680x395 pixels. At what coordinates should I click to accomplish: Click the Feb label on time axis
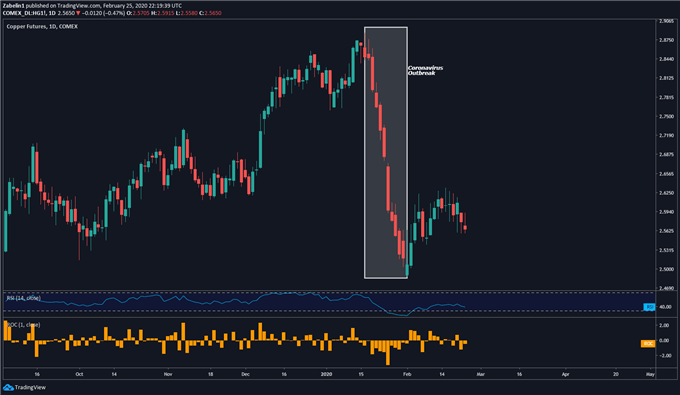[x=407, y=374]
